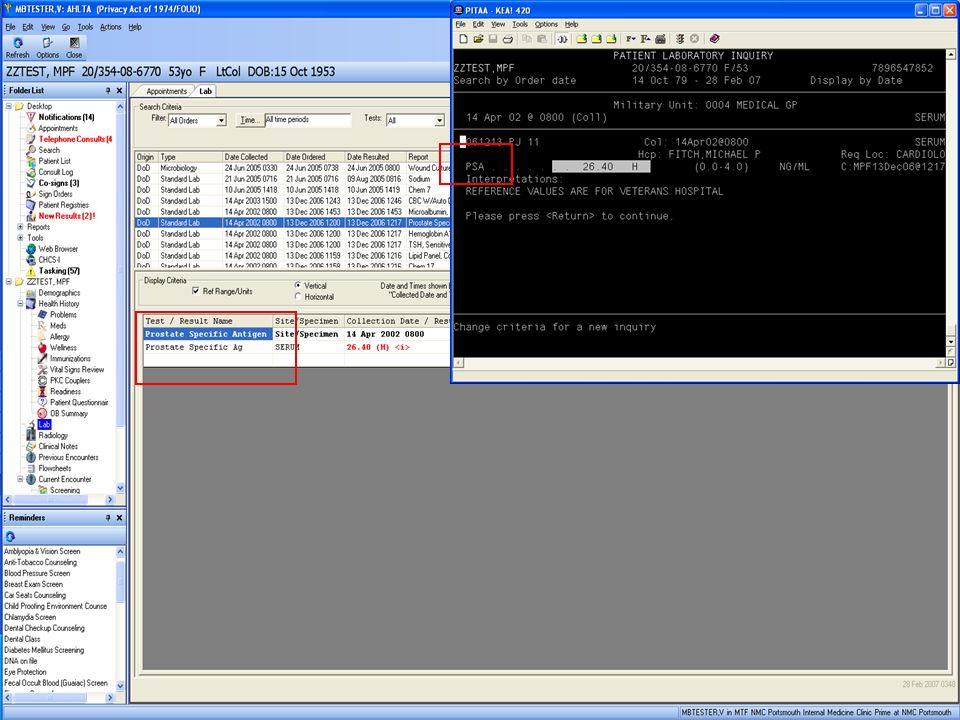Click the Time... button
960x720 pixels.
[249, 120]
